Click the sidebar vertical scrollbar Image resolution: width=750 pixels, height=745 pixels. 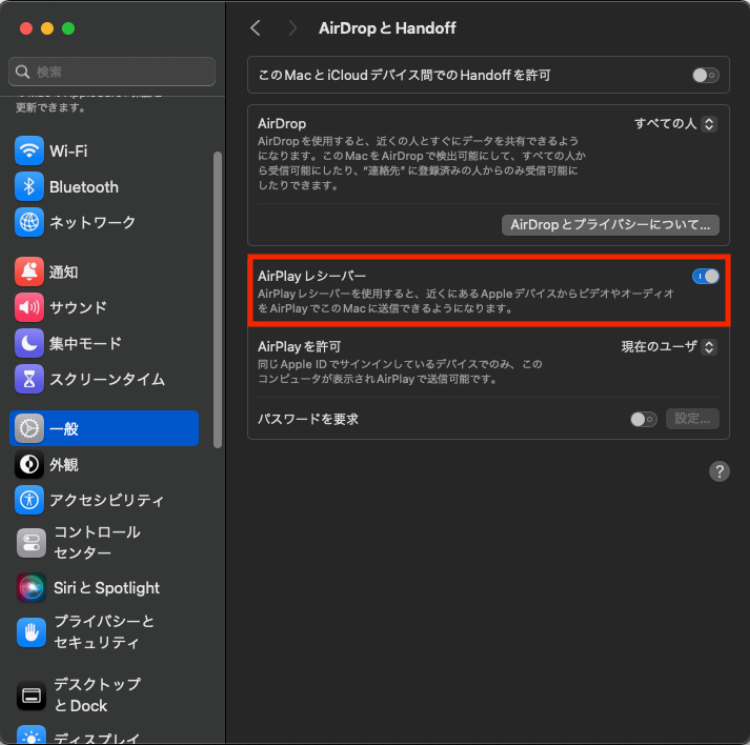(218, 300)
